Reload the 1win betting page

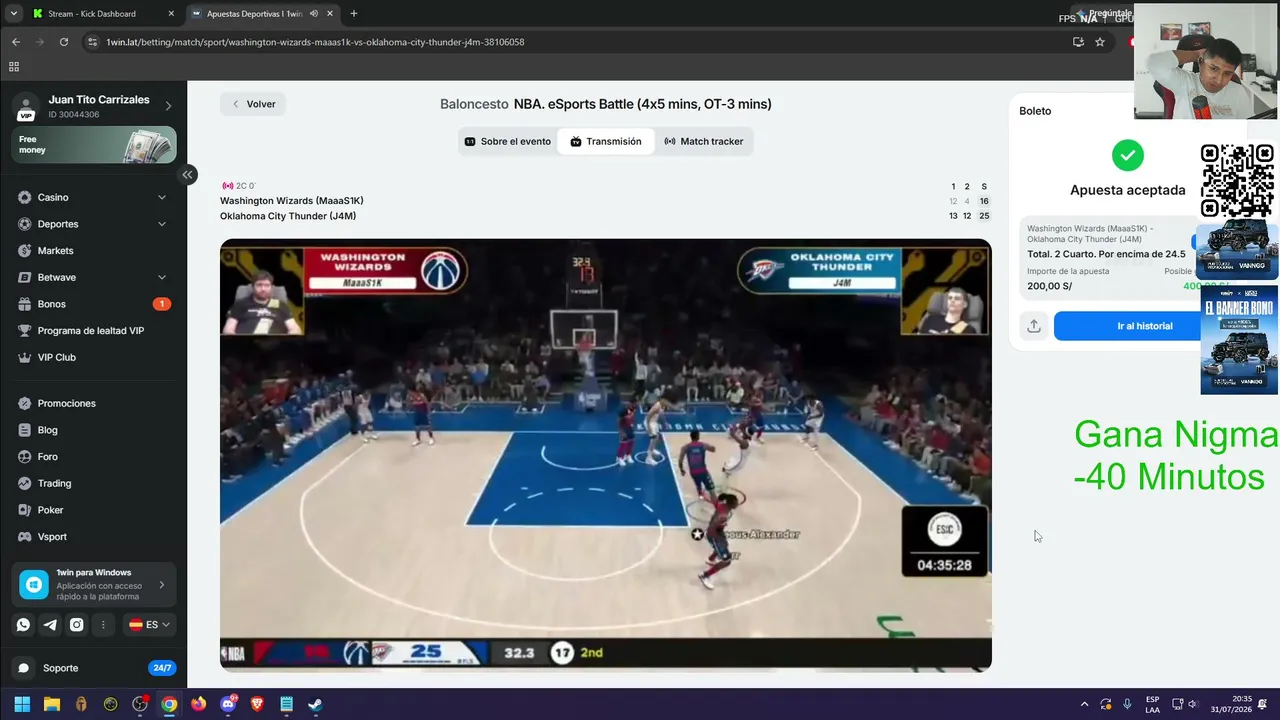coord(64,42)
